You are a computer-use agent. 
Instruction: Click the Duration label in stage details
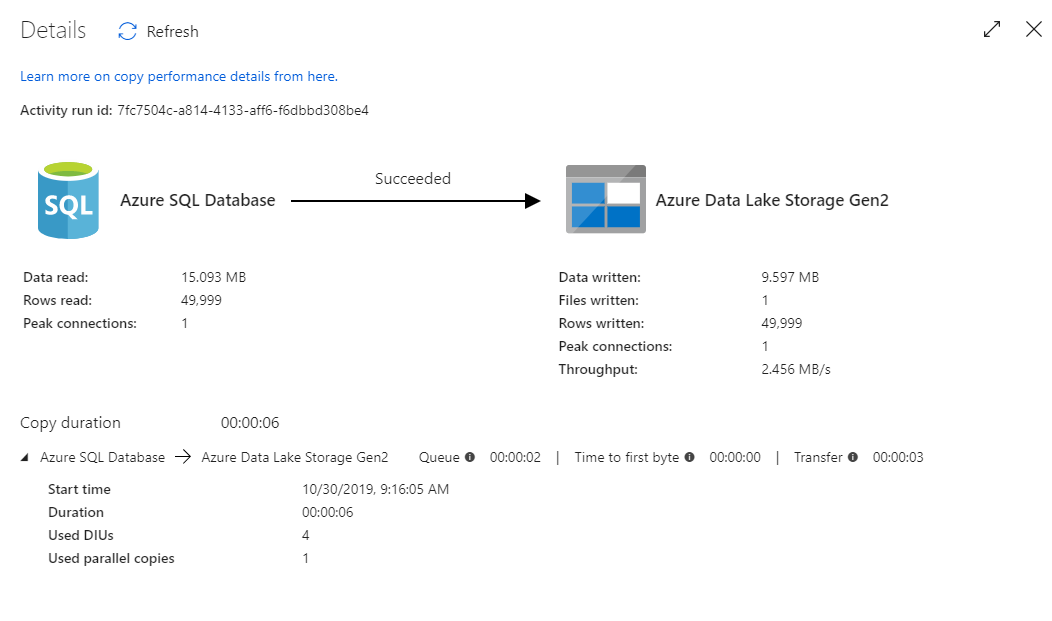(x=76, y=512)
